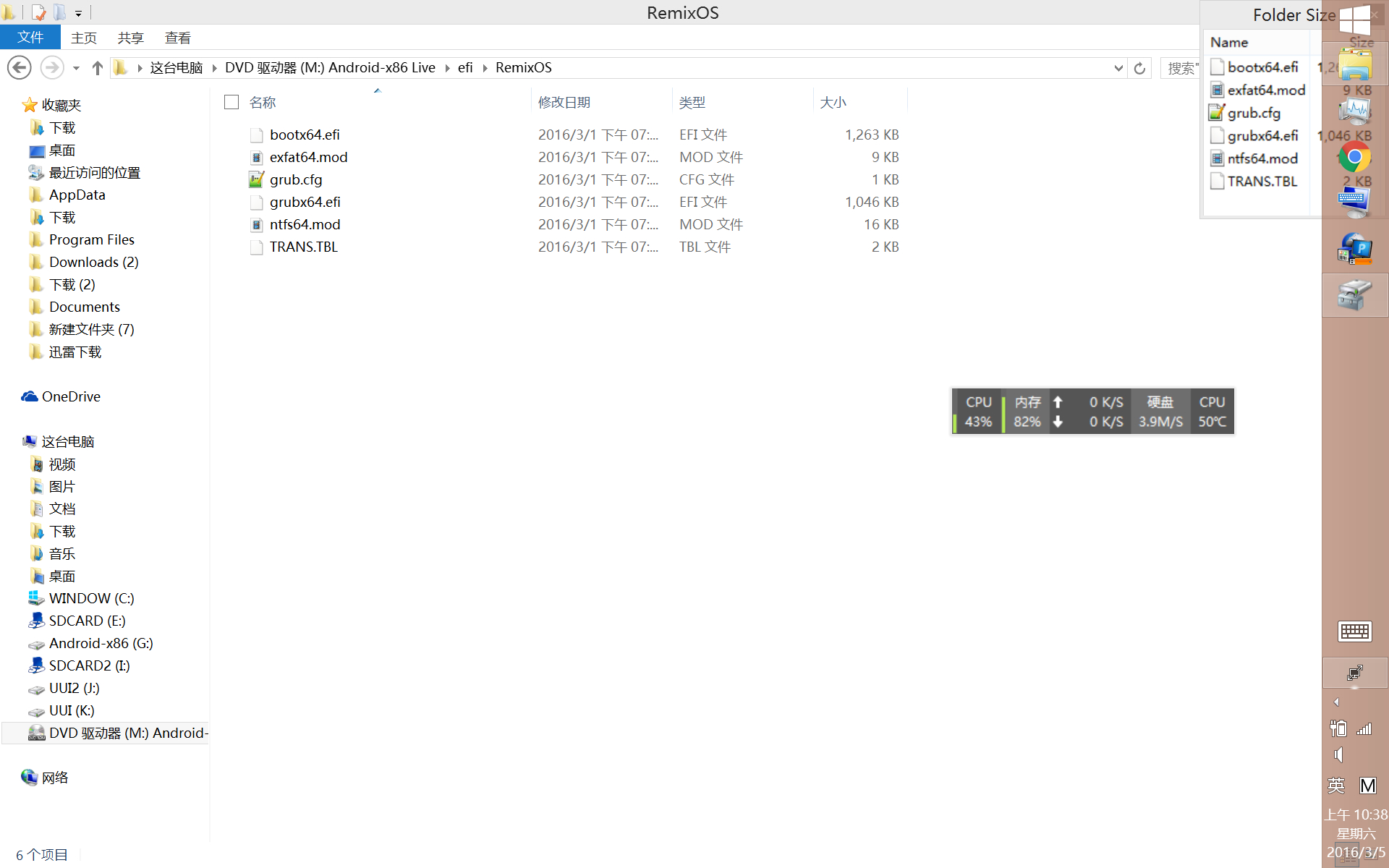Click the 大小 column header
Image resolution: width=1389 pixels, height=868 pixels.
point(833,102)
